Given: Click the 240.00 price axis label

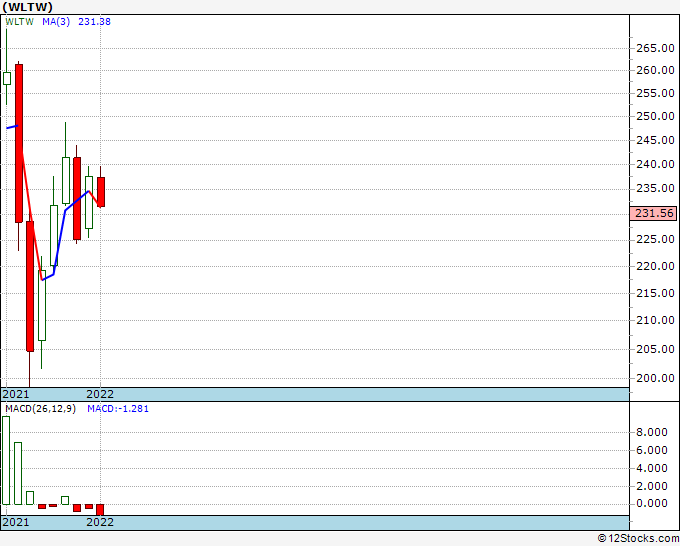Looking at the screenshot, I should [655, 164].
